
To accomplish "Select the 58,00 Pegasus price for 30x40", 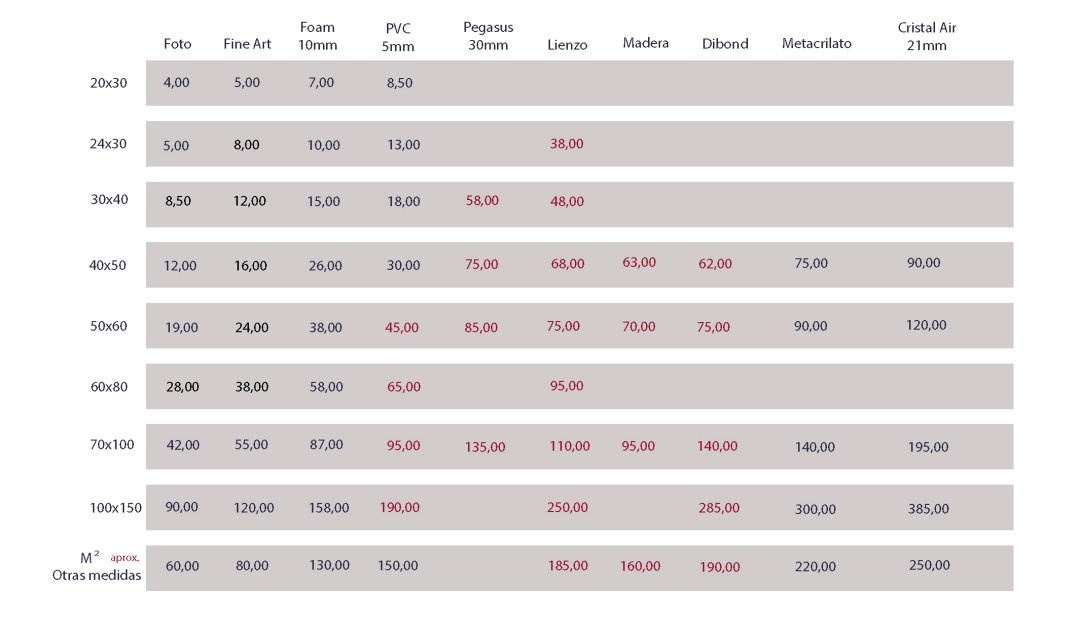I will click(482, 200).
